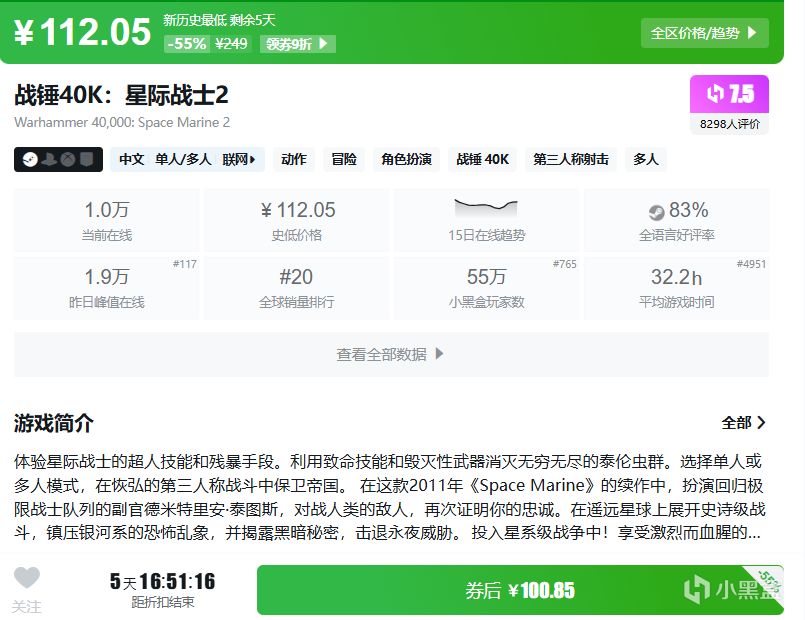Select the Epic platform icon
This screenshot has height=620, width=805.
(x=87, y=160)
